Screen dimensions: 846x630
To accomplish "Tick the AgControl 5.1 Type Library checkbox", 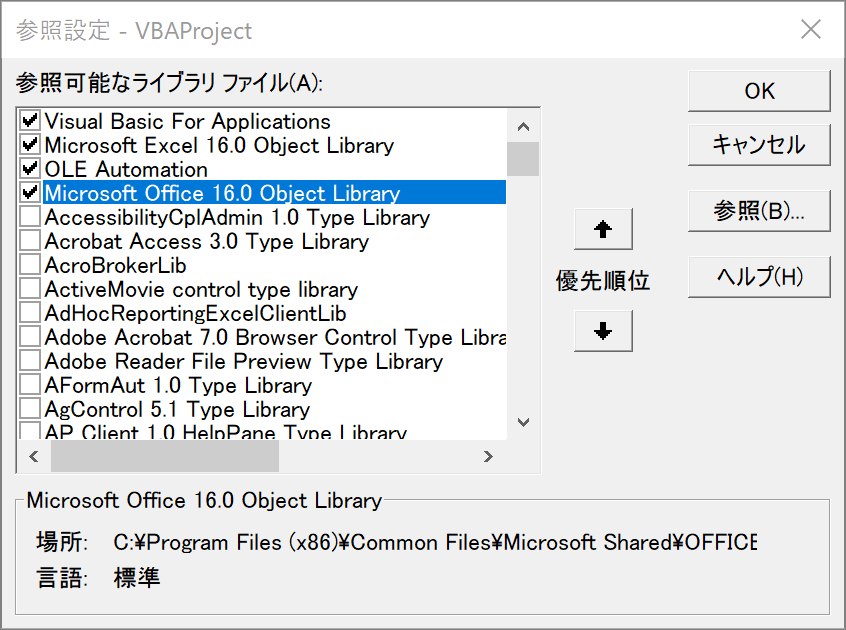I will (x=30, y=409).
